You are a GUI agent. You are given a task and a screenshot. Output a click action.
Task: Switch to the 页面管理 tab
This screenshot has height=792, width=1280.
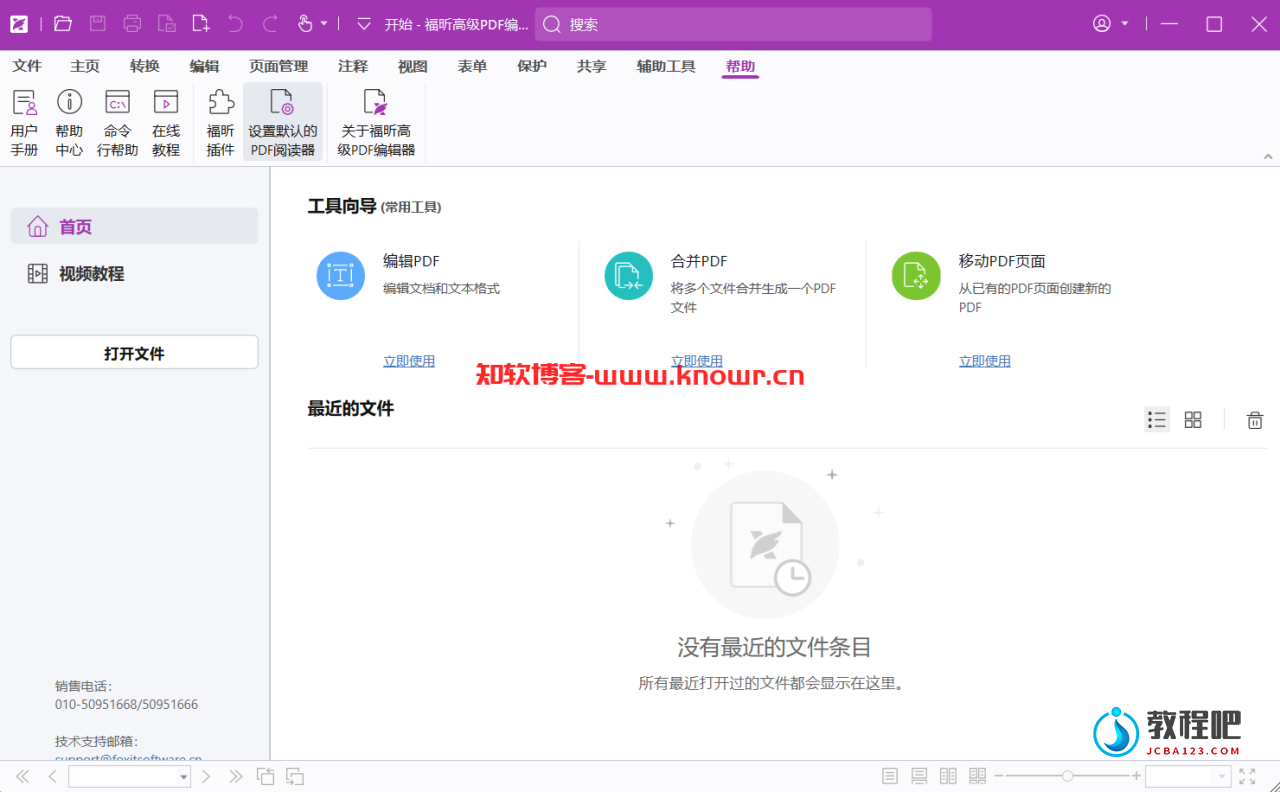[x=279, y=66]
